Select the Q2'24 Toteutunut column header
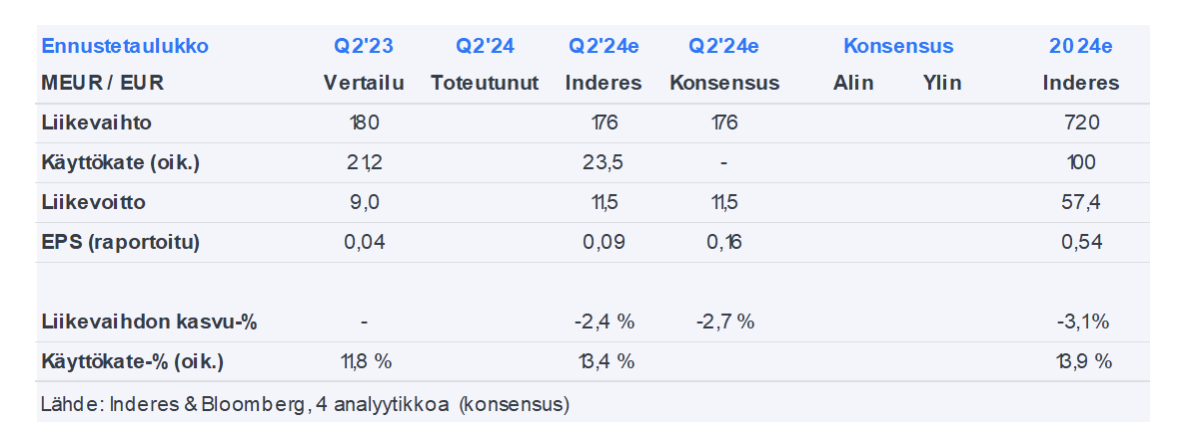 [x=485, y=46]
